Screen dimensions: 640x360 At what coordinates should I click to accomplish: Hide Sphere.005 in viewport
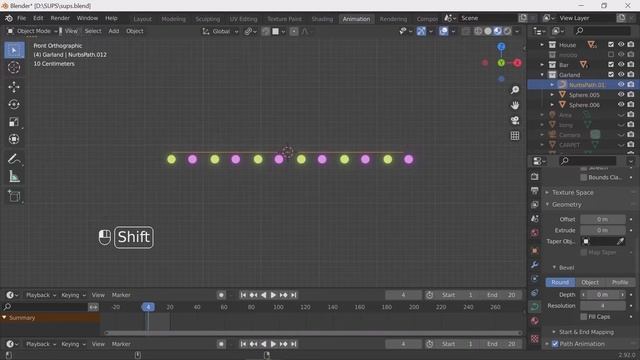pyautogui.click(x=621, y=95)
